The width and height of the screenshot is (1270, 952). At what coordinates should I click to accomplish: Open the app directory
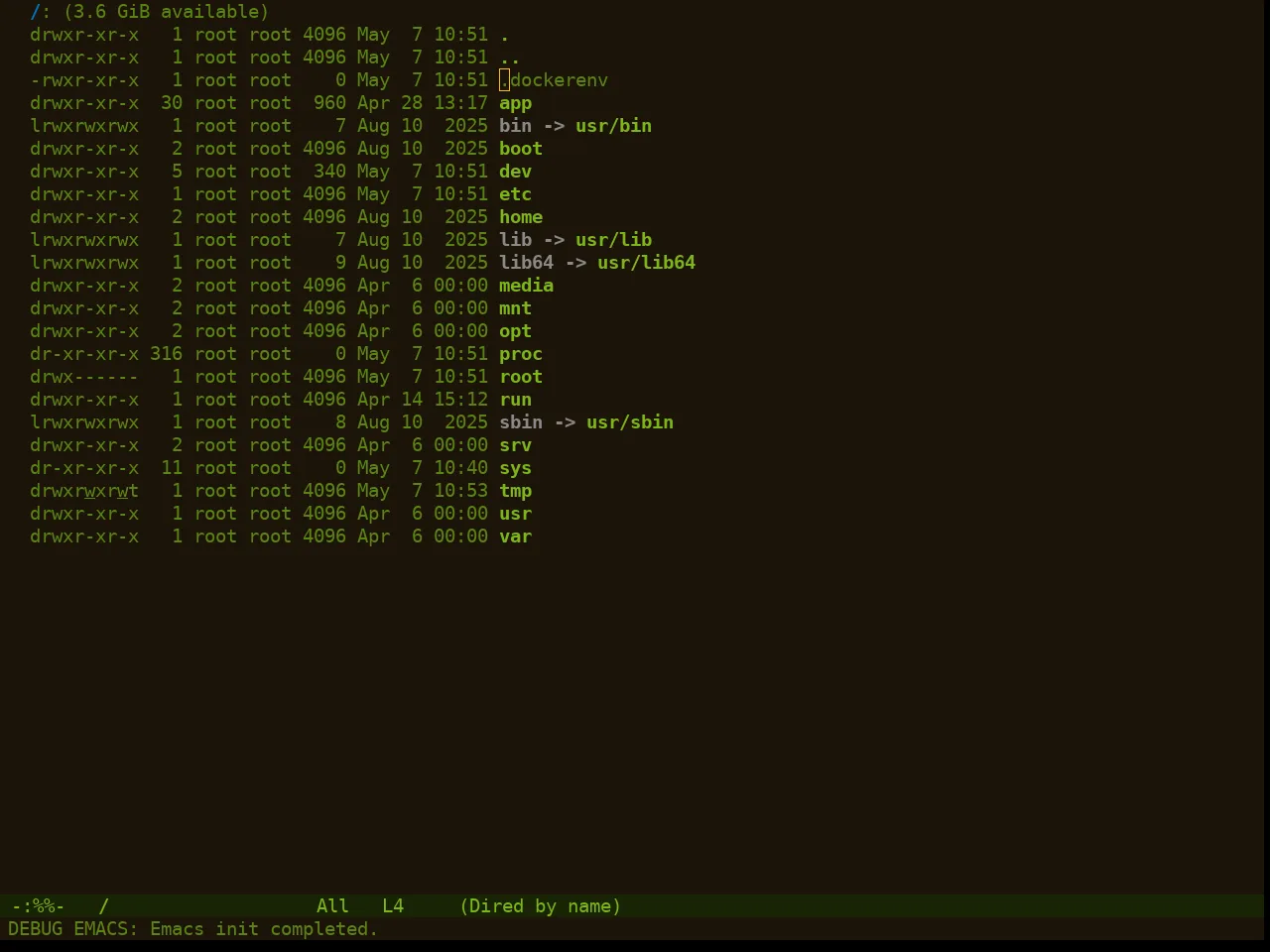(x=515, y=103)
